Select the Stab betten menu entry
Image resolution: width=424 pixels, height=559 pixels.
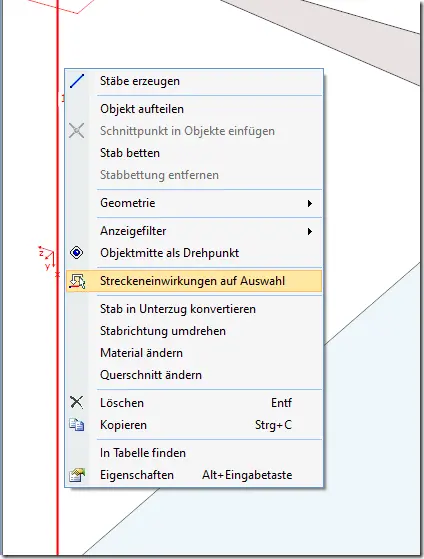tap(130, 153)
